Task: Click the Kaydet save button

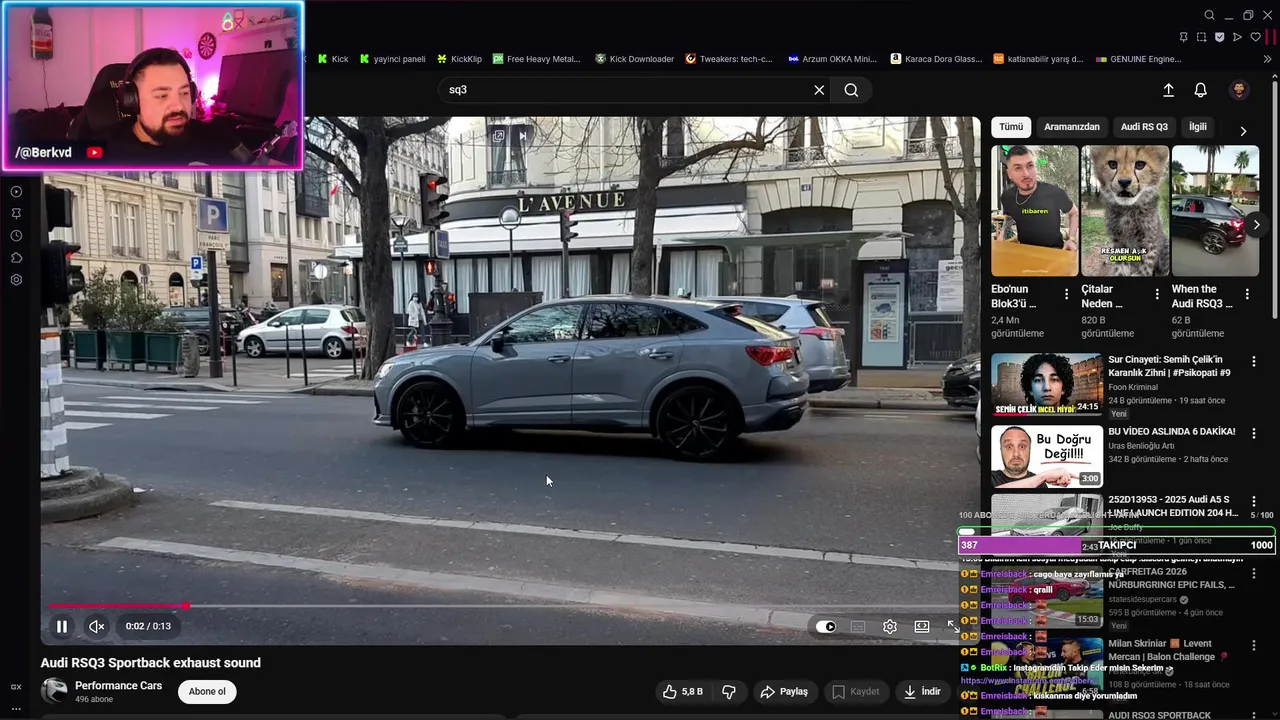Action: tap(855, 691)
